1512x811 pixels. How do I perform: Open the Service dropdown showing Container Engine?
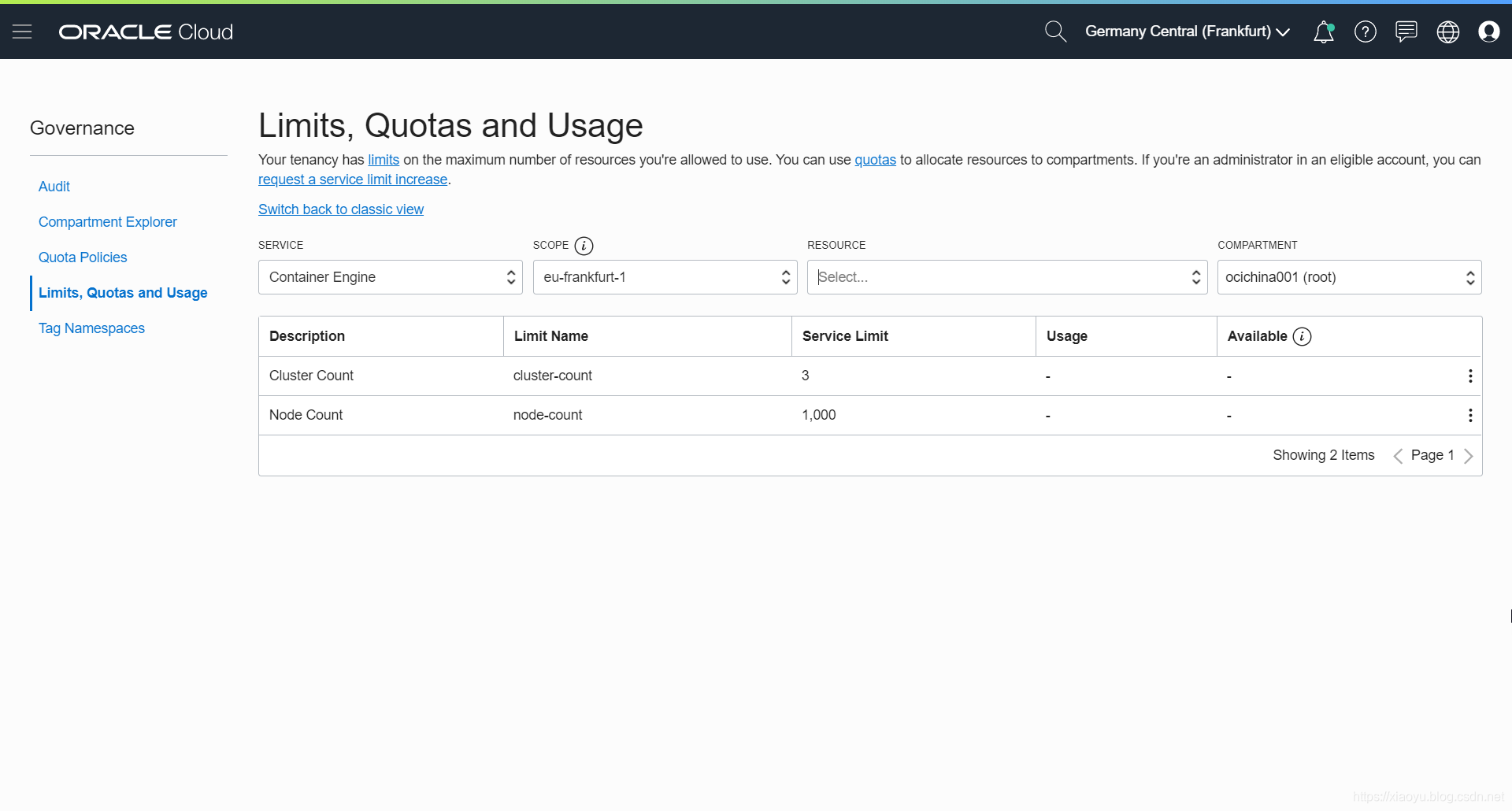tap(391, 277)
